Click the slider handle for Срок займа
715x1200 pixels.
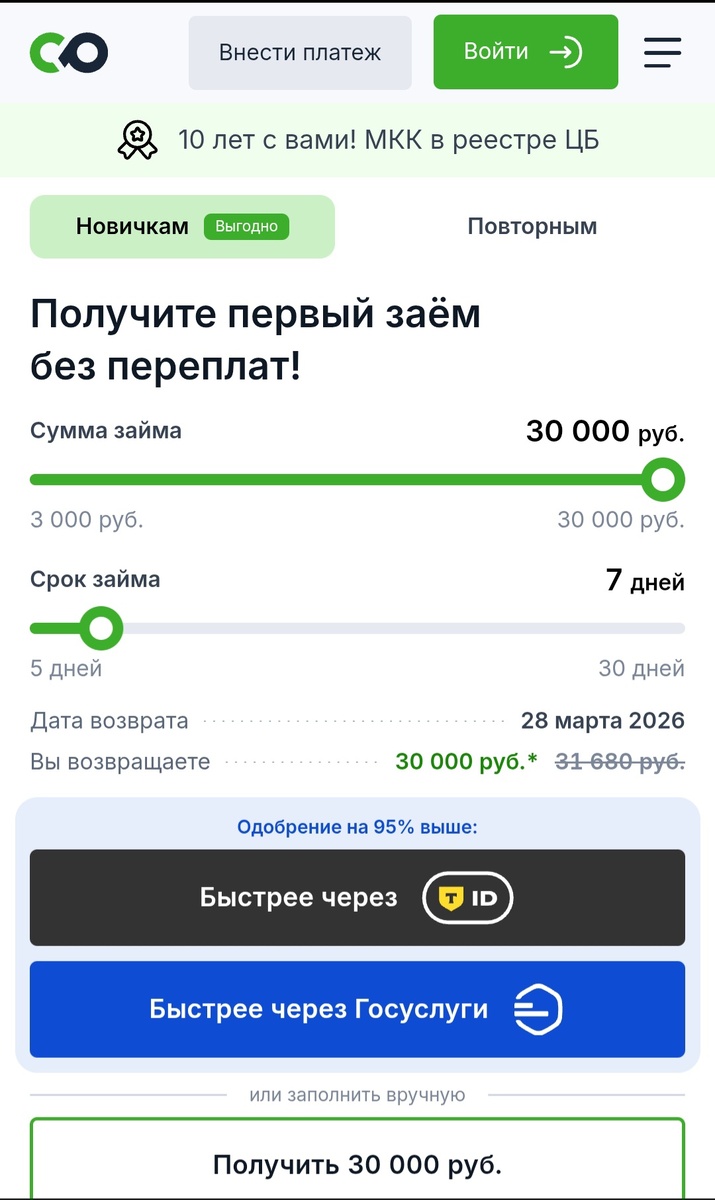(101, 628)
